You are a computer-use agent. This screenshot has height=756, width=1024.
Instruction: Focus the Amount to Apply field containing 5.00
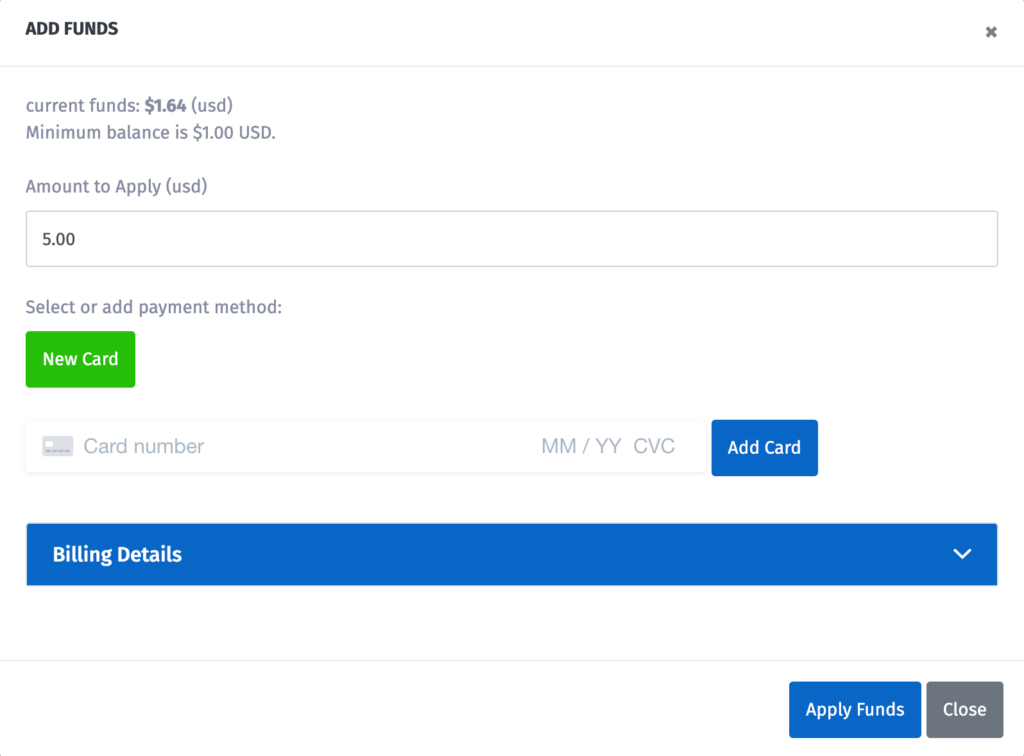(x=511, y=239)
